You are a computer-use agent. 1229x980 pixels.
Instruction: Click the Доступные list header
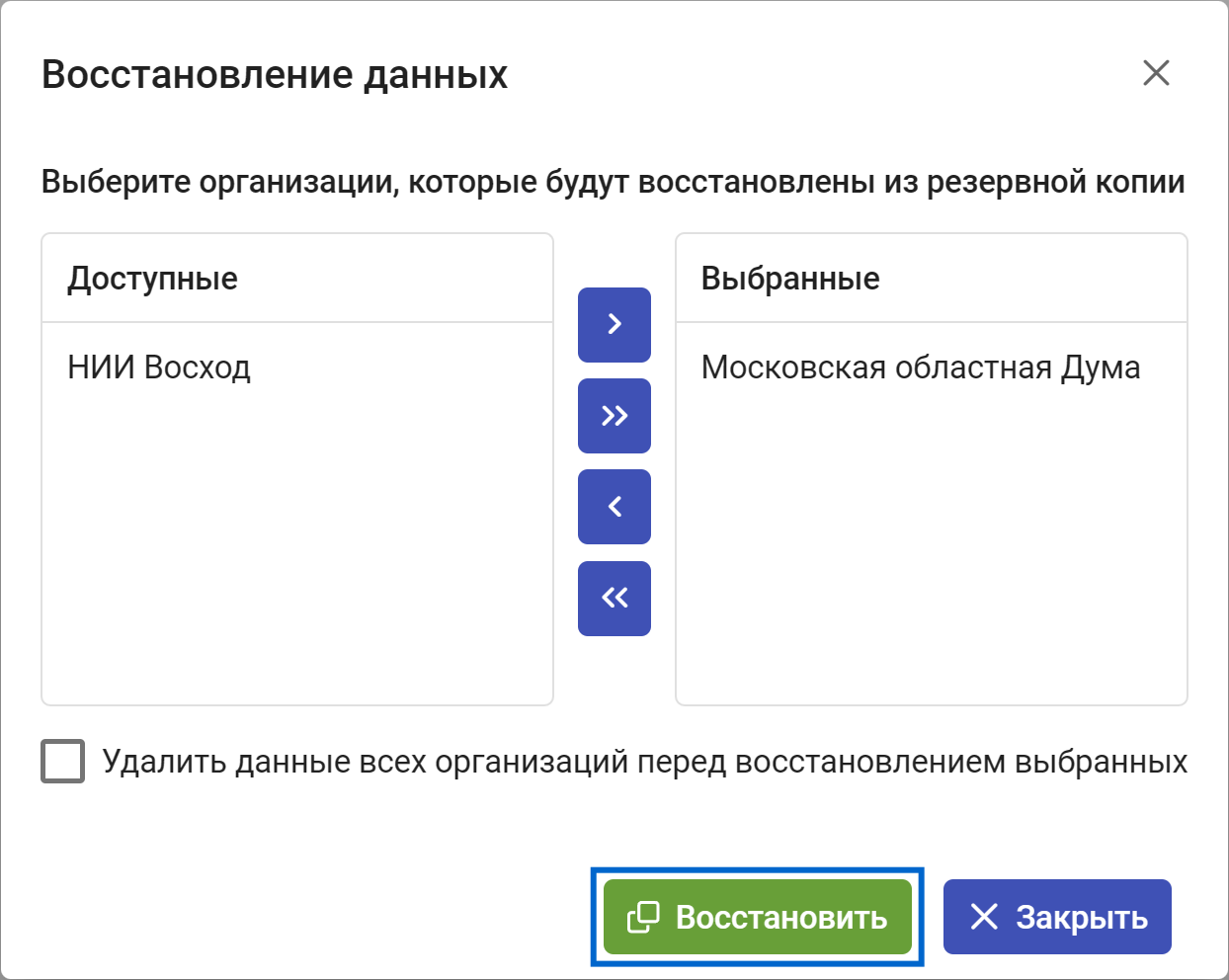152,279
